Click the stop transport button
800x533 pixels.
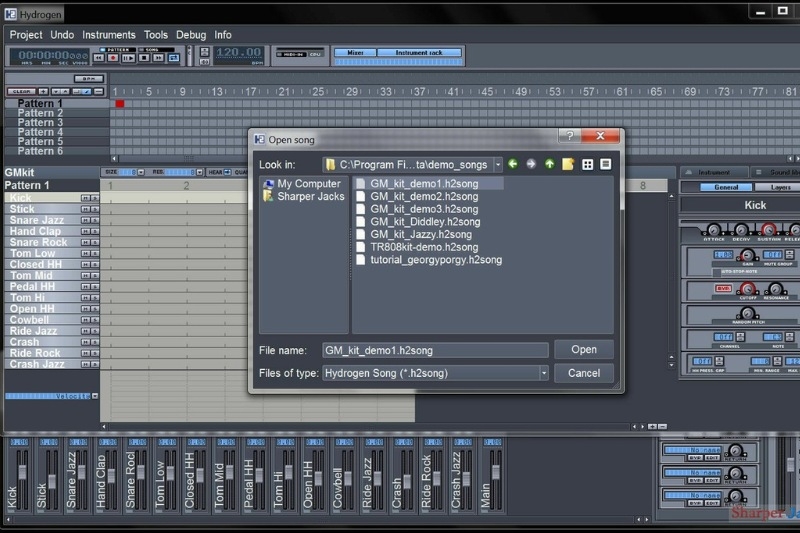(144, 58)
